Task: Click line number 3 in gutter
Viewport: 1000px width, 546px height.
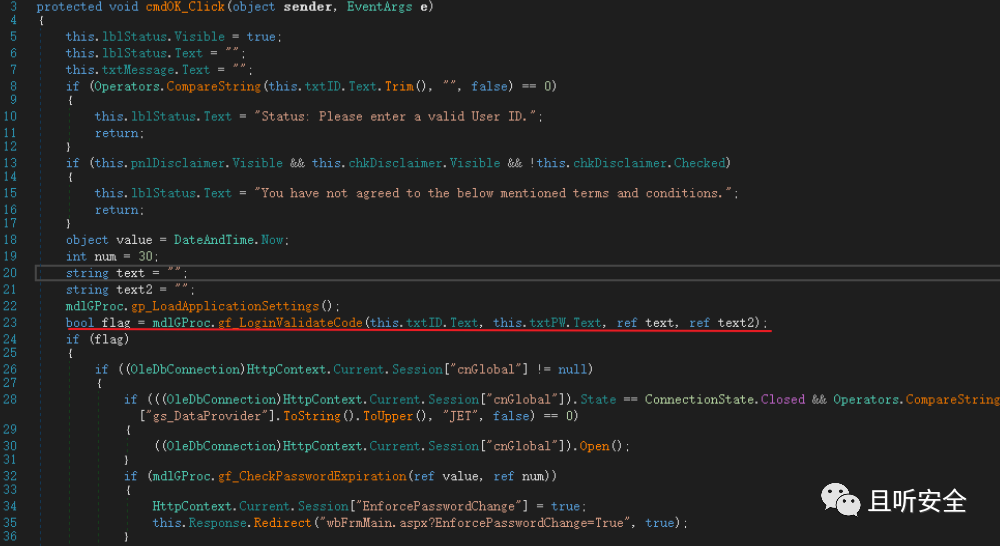Action: (13, 7)
